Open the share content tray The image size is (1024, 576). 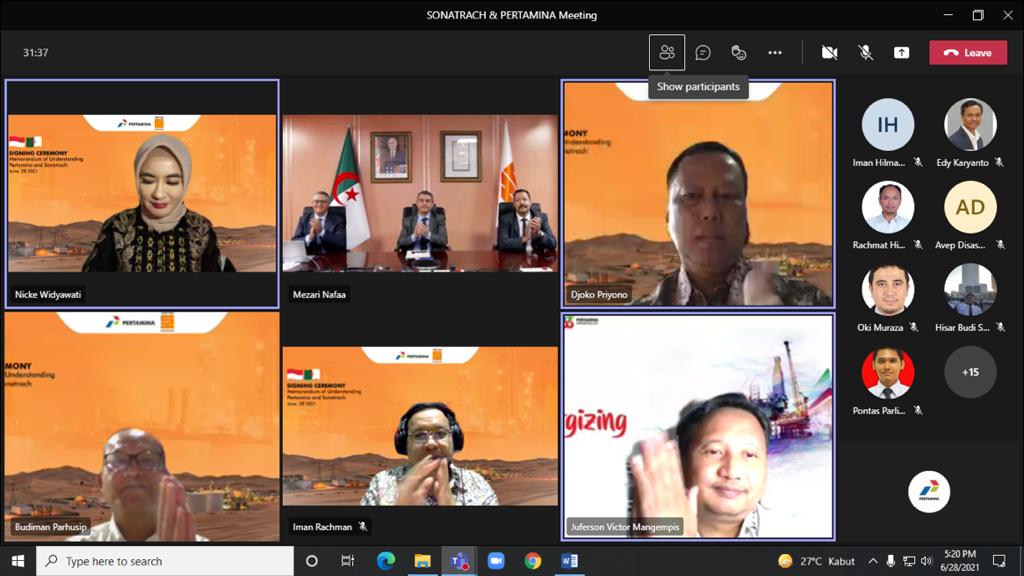point(901,52)
